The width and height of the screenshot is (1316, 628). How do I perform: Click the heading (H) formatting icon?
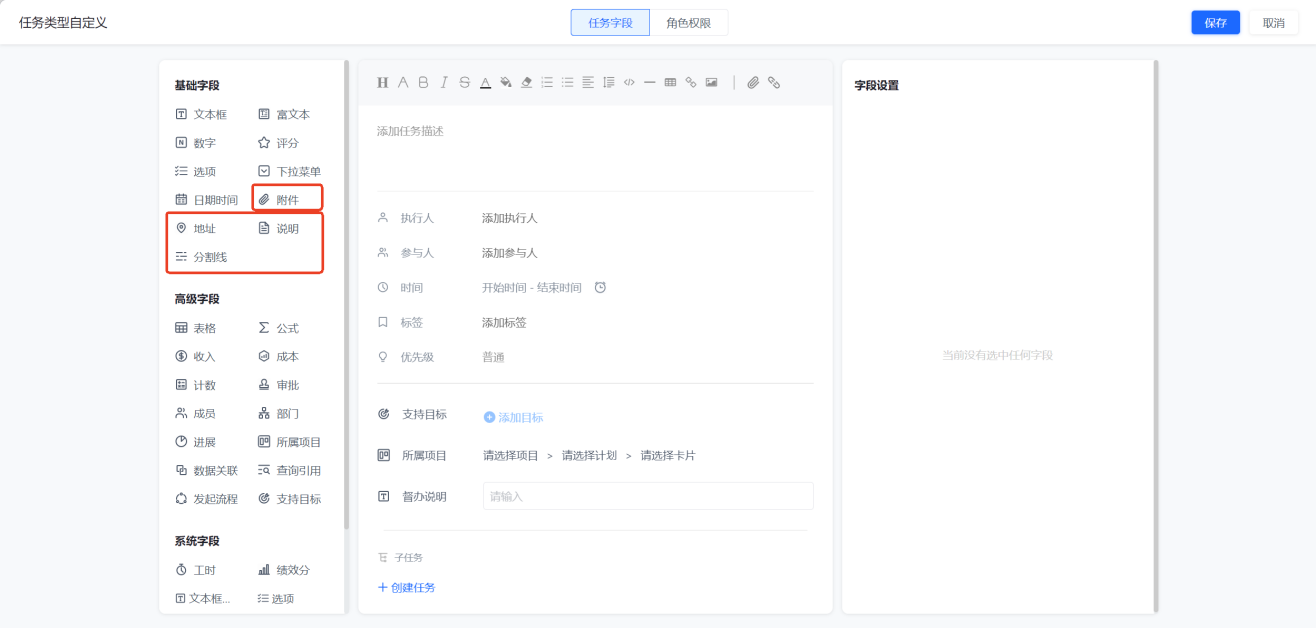tap(382, 83)
